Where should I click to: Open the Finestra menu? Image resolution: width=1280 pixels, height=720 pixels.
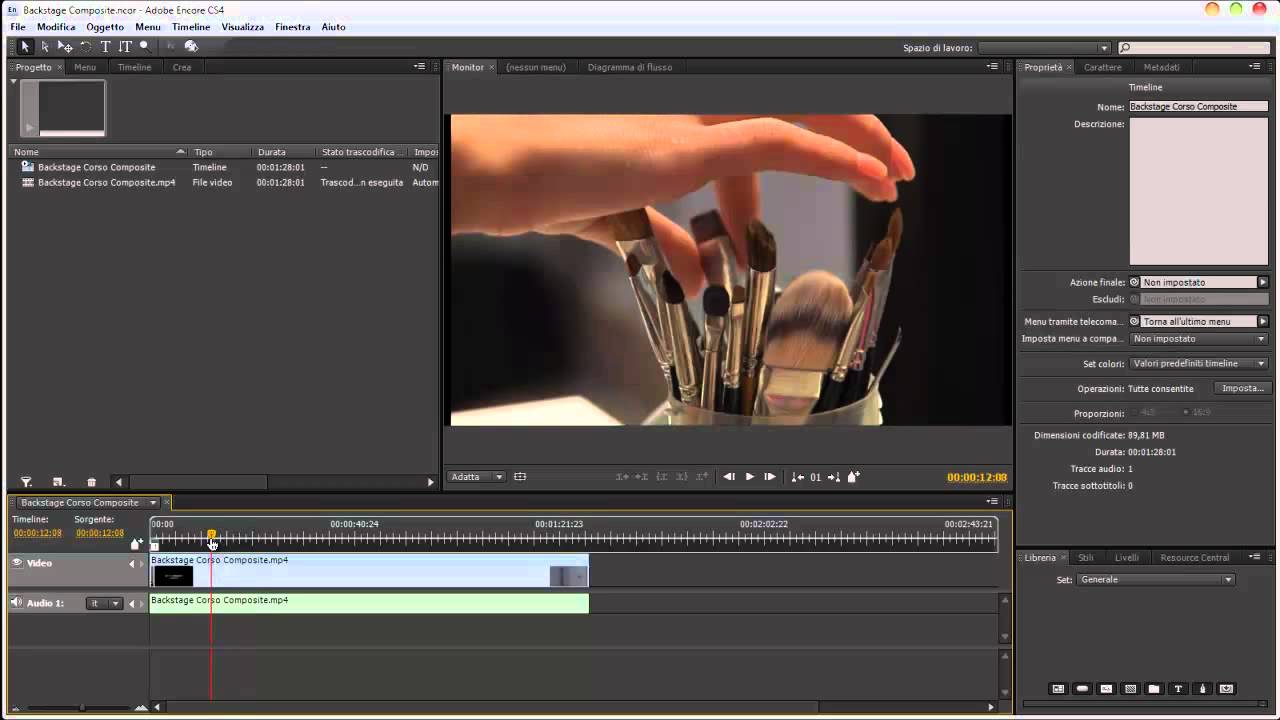point(293,27)
